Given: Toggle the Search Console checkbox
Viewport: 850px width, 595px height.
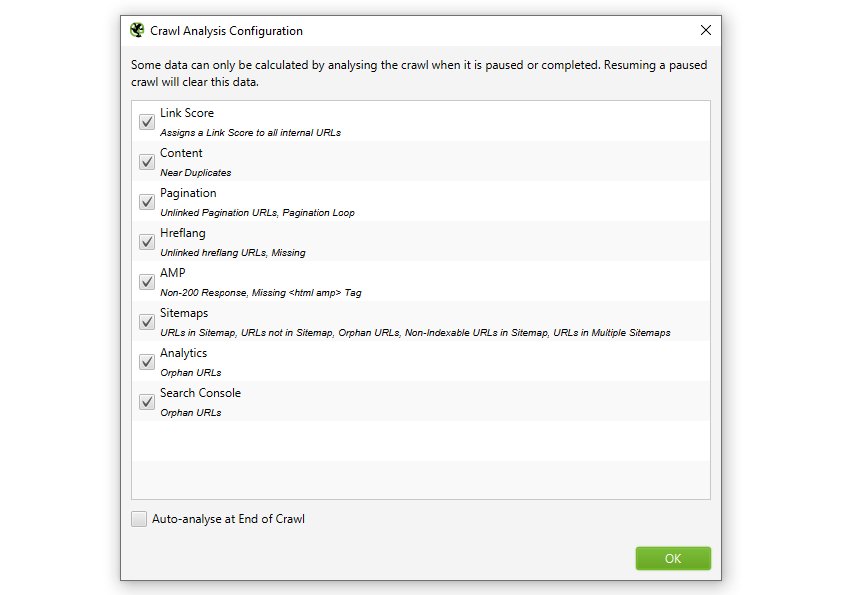Looking at the screenshot, I should (x=147, y=402).
